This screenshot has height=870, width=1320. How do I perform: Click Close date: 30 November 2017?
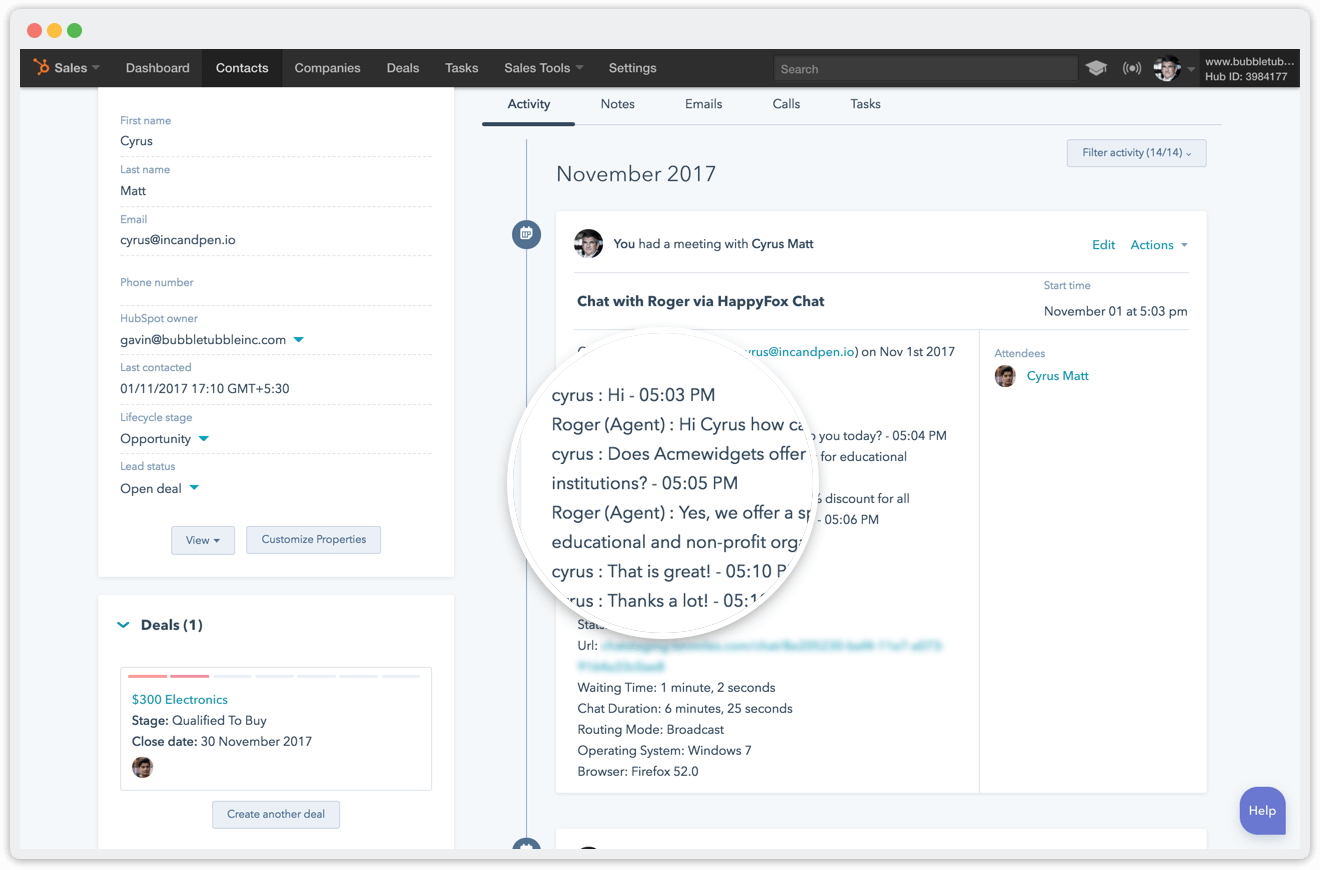pos(222,742)
